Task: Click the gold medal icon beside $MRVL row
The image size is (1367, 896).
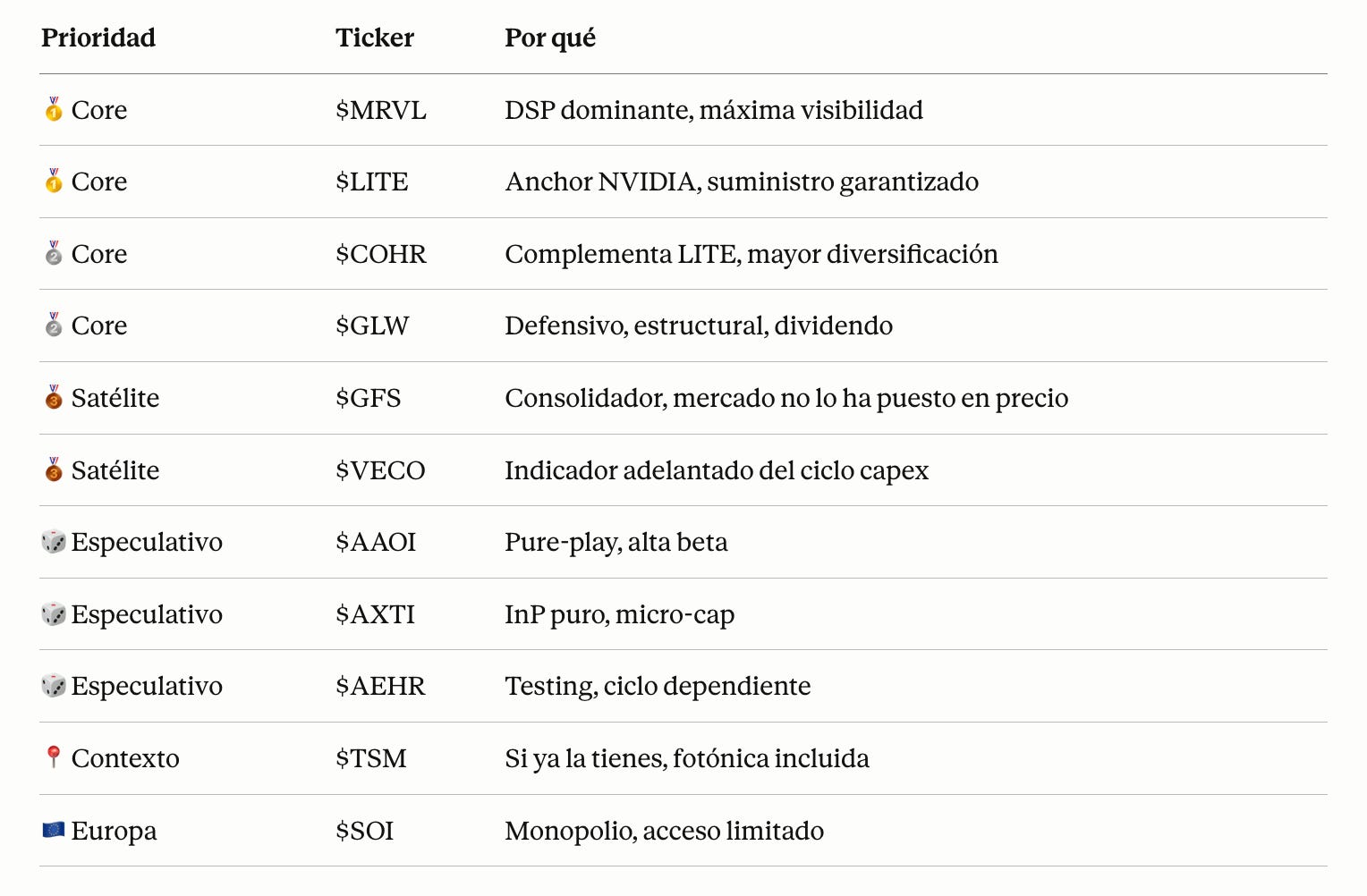Action: [x=54, y=109]
